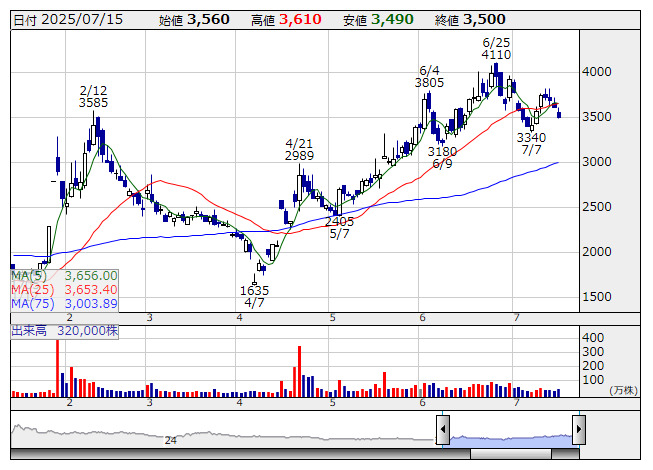Click the 始値 3,560 open price
653x470 pixels.
(194, 20)
